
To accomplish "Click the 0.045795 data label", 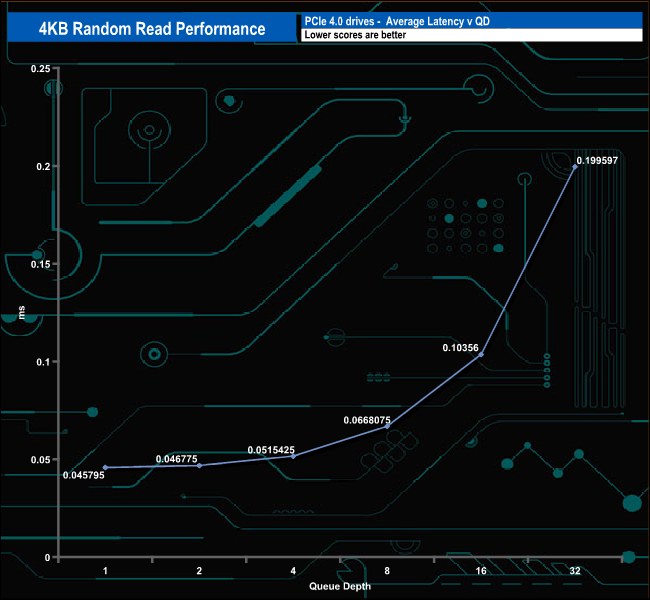I will [84, 475].
